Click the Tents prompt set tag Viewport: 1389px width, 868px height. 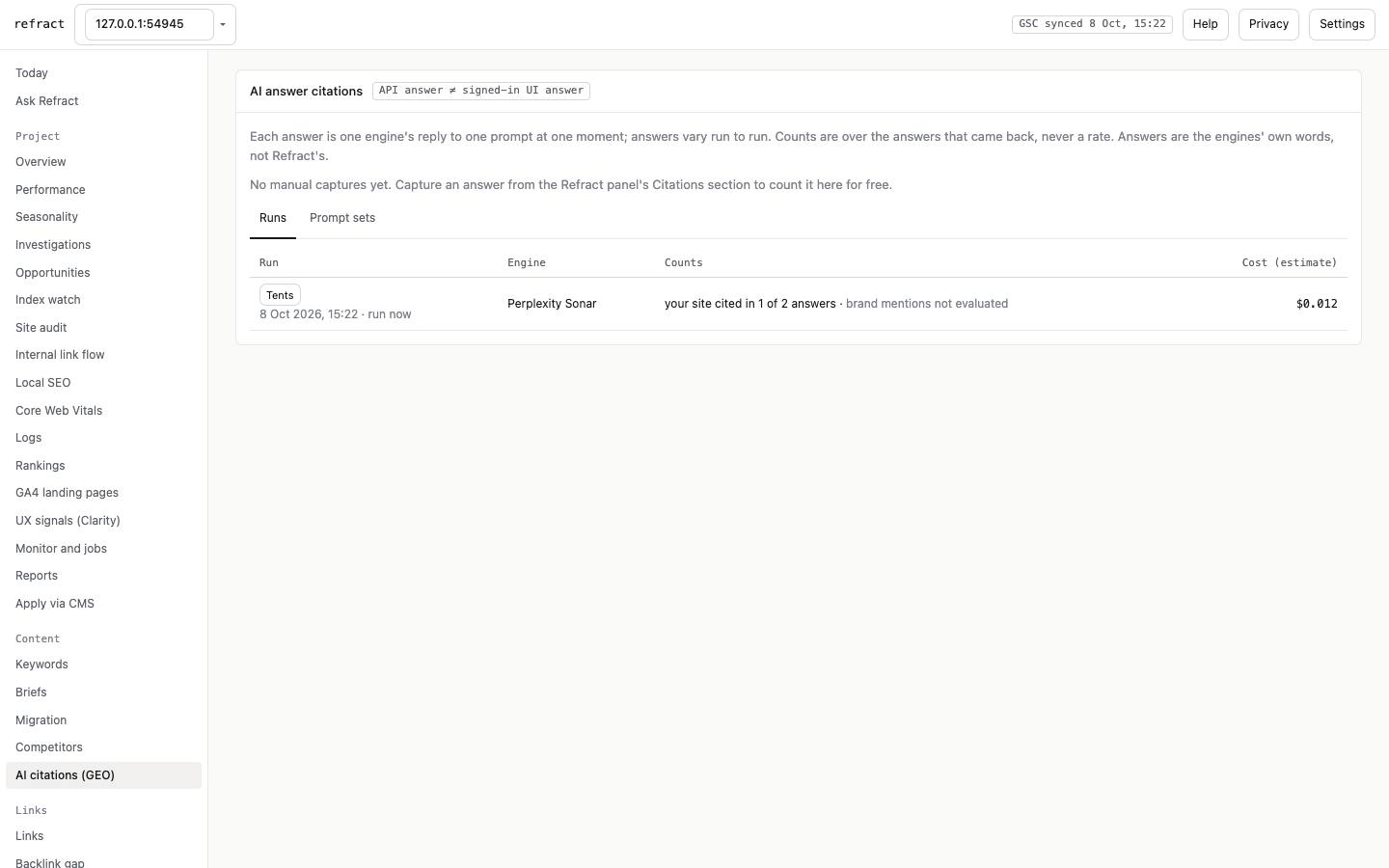280,295
